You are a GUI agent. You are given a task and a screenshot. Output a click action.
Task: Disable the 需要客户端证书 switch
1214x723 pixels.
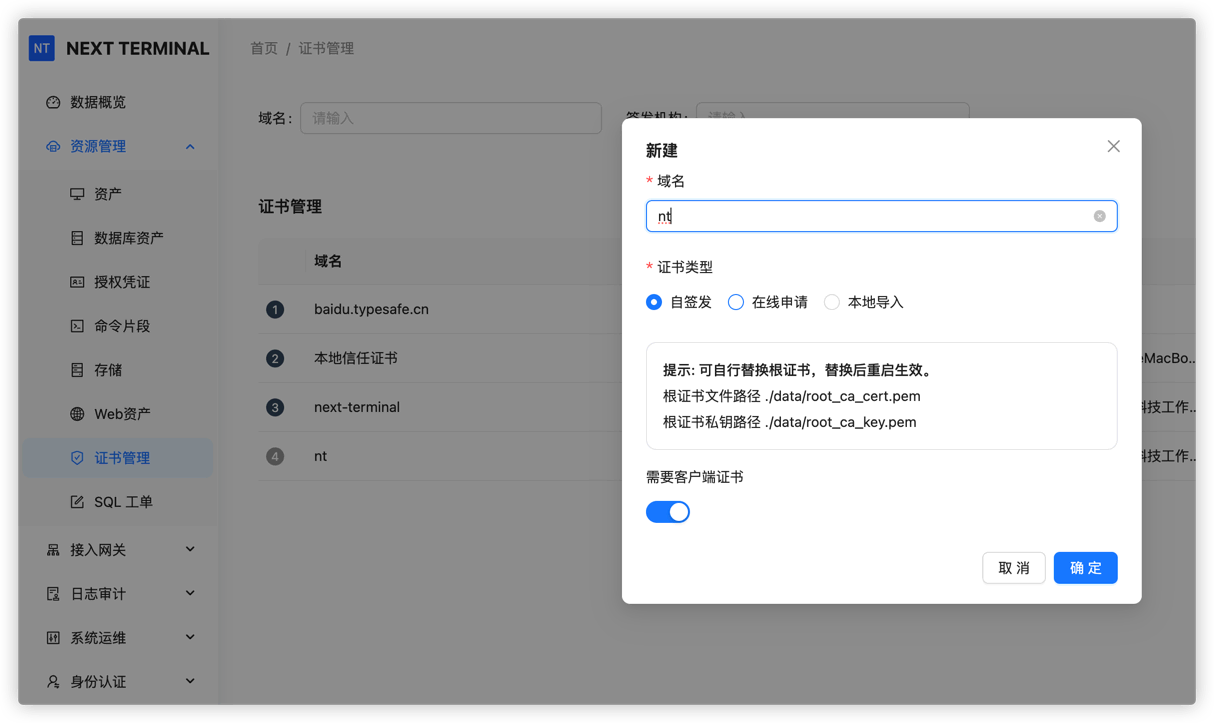tap(668, 511)
